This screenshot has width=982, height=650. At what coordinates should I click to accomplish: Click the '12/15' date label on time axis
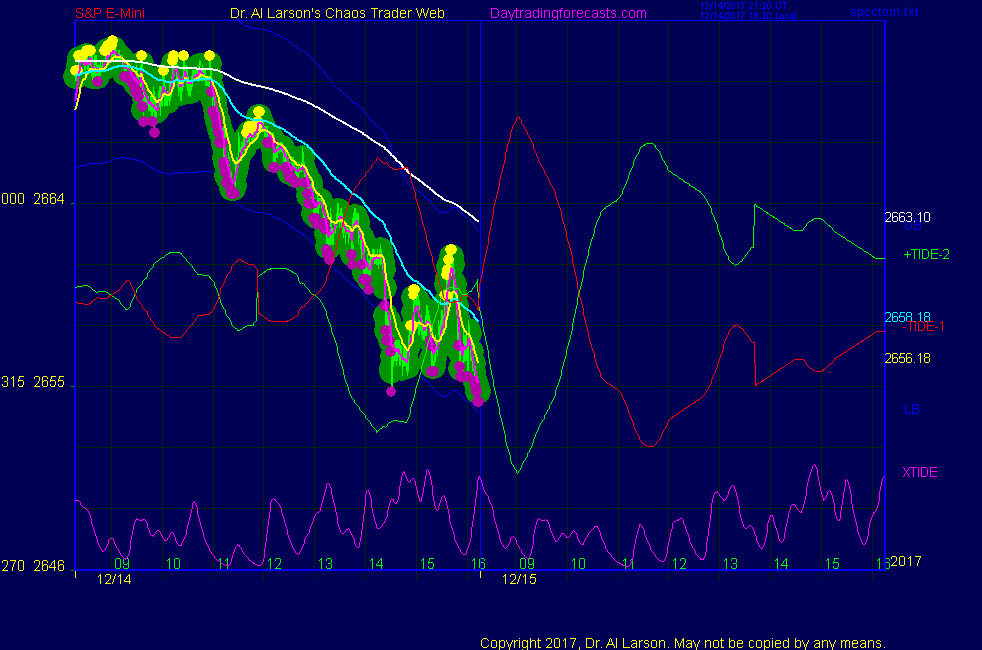(x=519, y=579)
